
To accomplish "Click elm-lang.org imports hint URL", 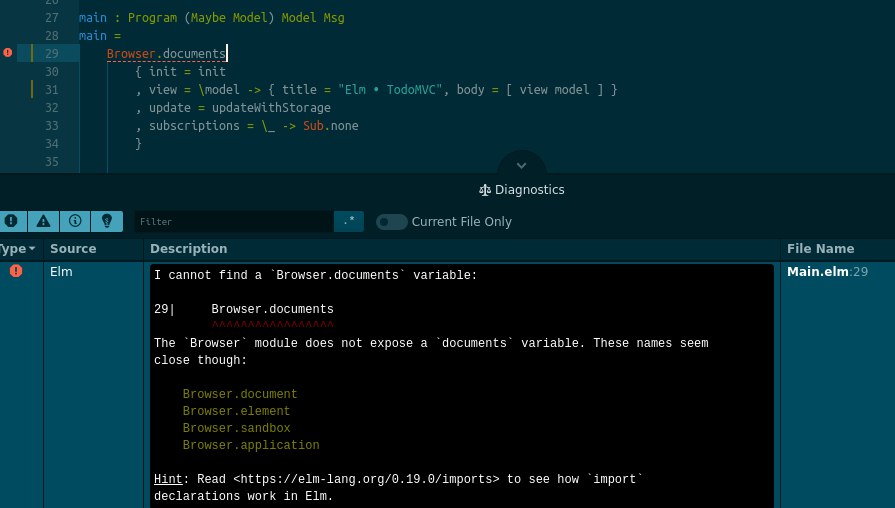I will 366,479.
